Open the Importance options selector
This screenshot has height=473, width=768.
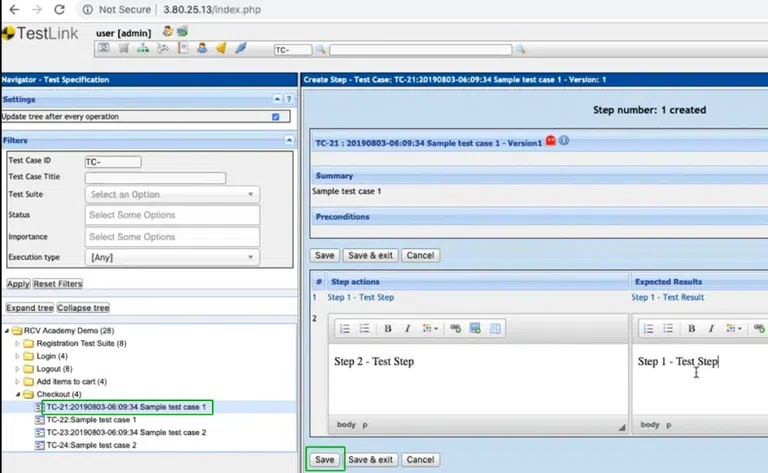point(172,237)
